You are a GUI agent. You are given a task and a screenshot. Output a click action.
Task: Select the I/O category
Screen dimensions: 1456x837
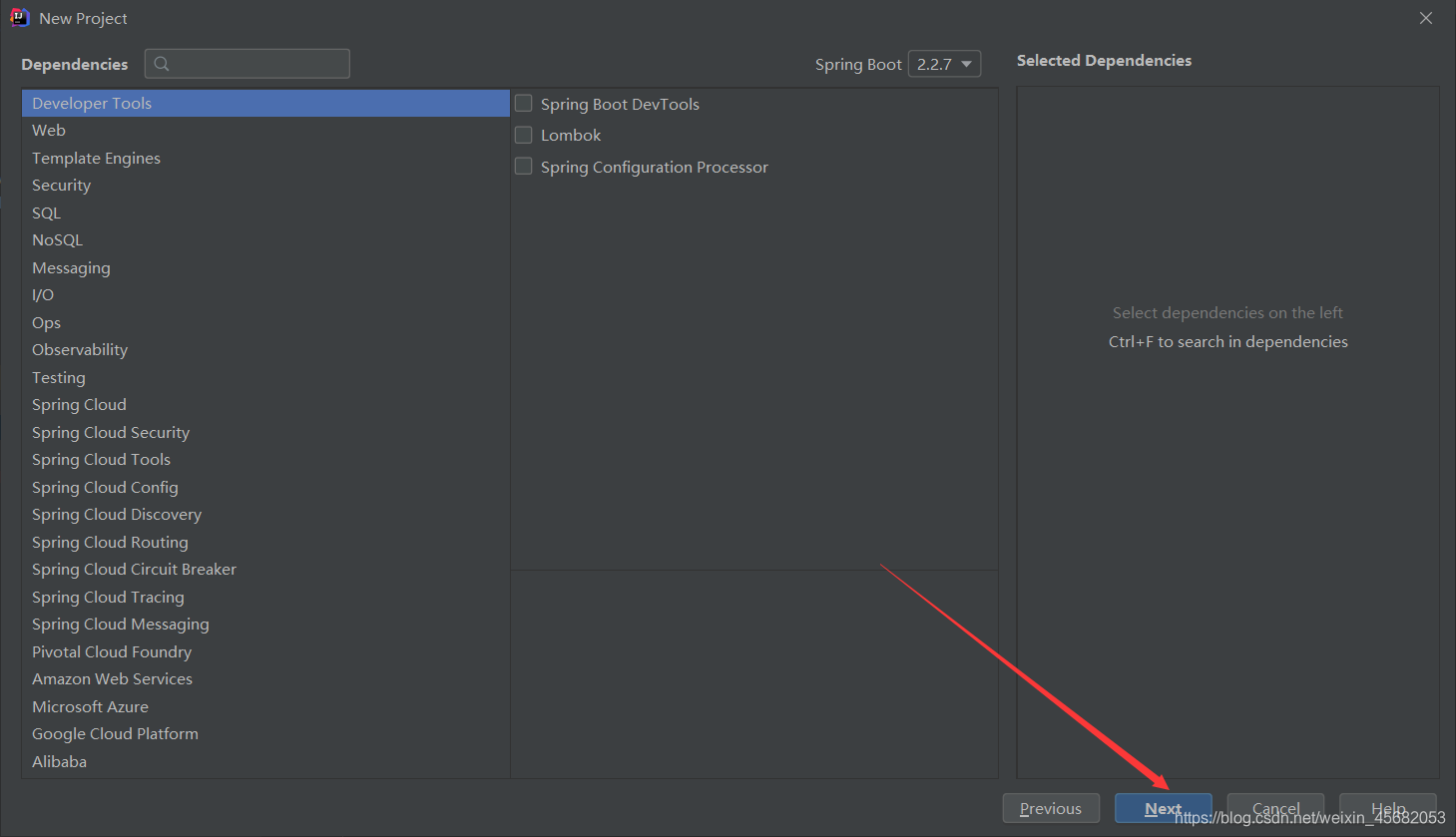265,295
